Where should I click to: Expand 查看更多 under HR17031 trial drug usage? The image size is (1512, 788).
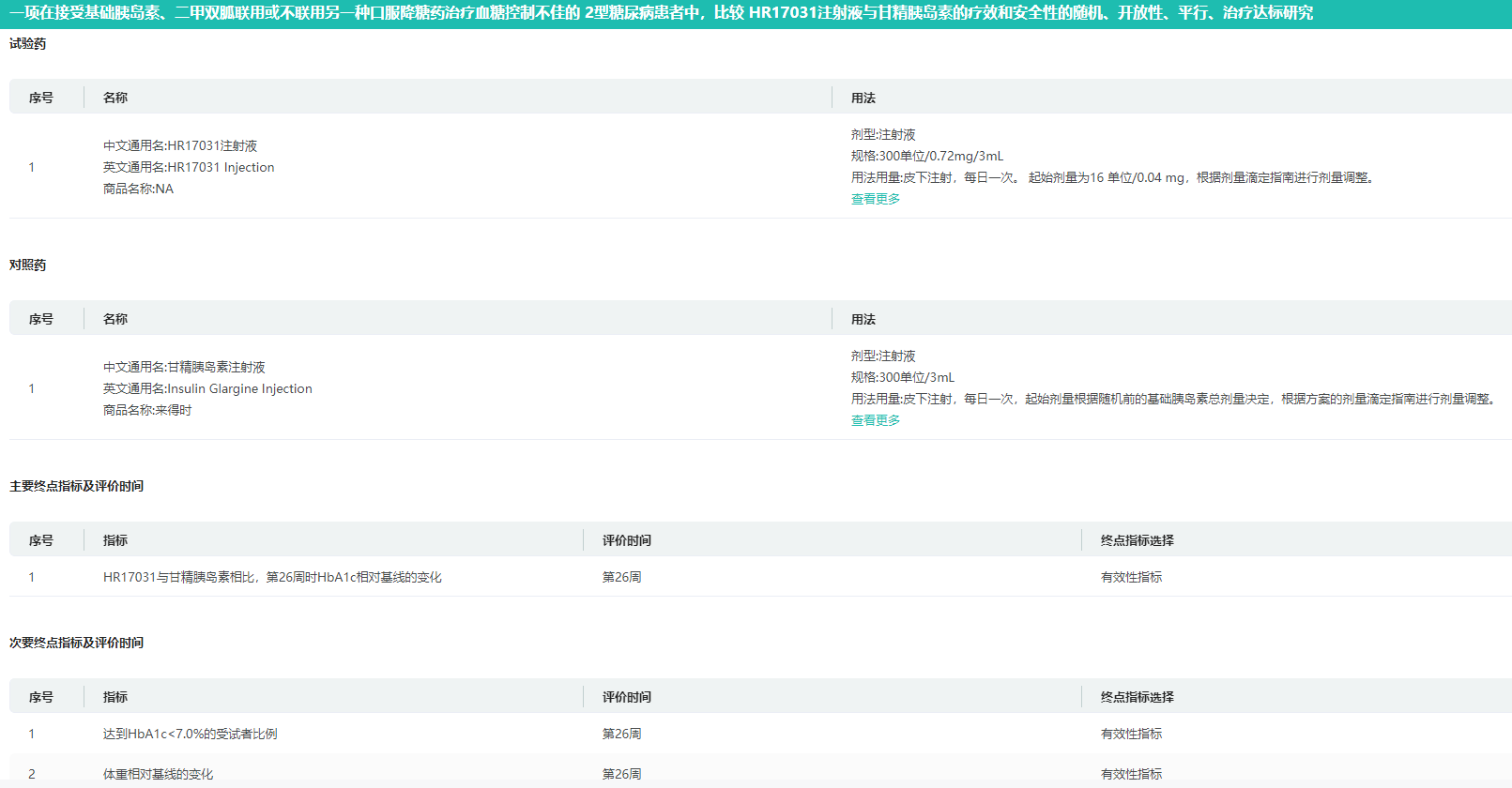(875, 199)
